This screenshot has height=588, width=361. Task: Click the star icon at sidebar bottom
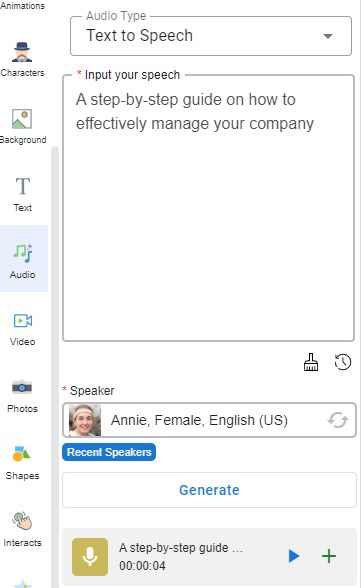tap(22, 584)
